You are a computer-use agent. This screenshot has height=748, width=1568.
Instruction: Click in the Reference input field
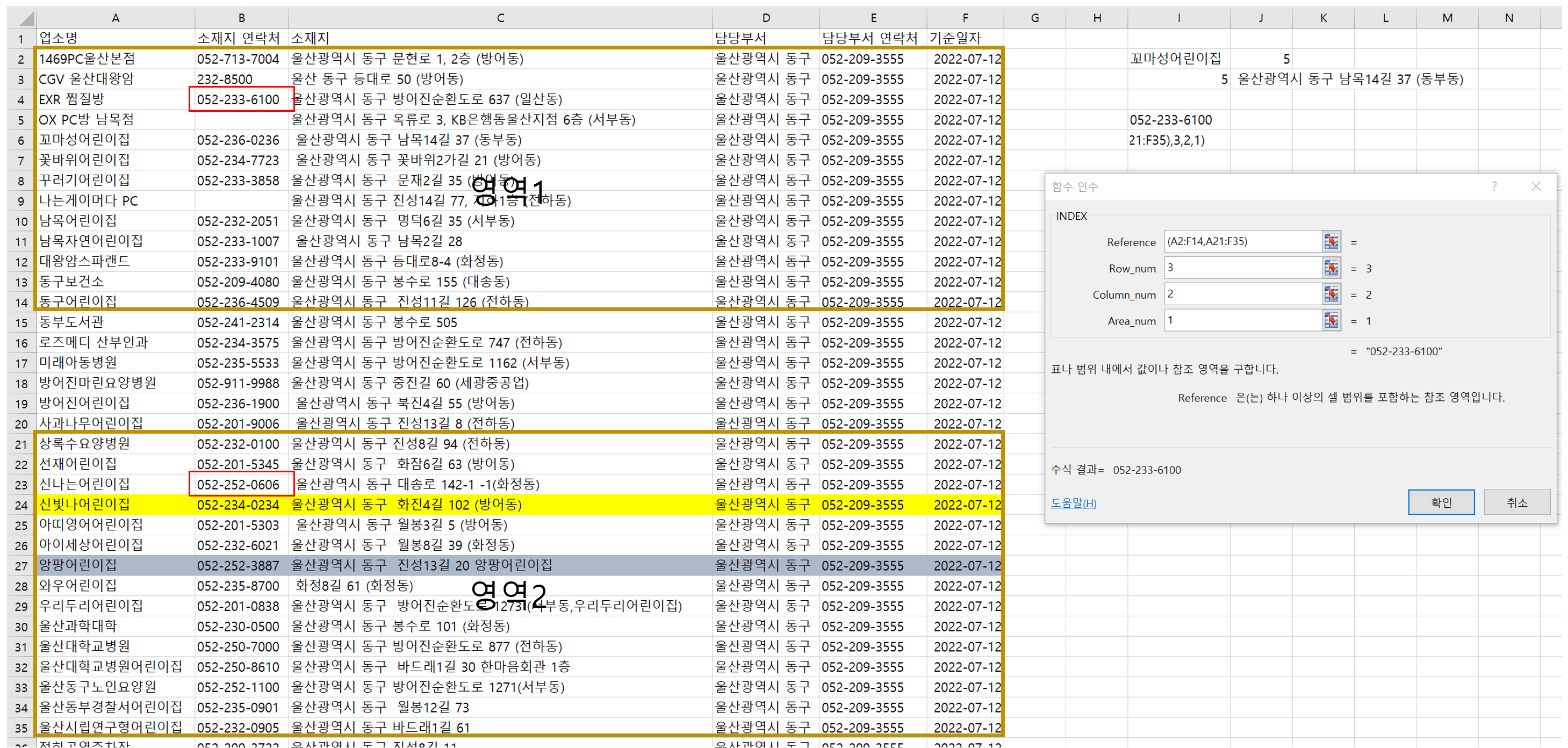click(x=1242, y=242)
